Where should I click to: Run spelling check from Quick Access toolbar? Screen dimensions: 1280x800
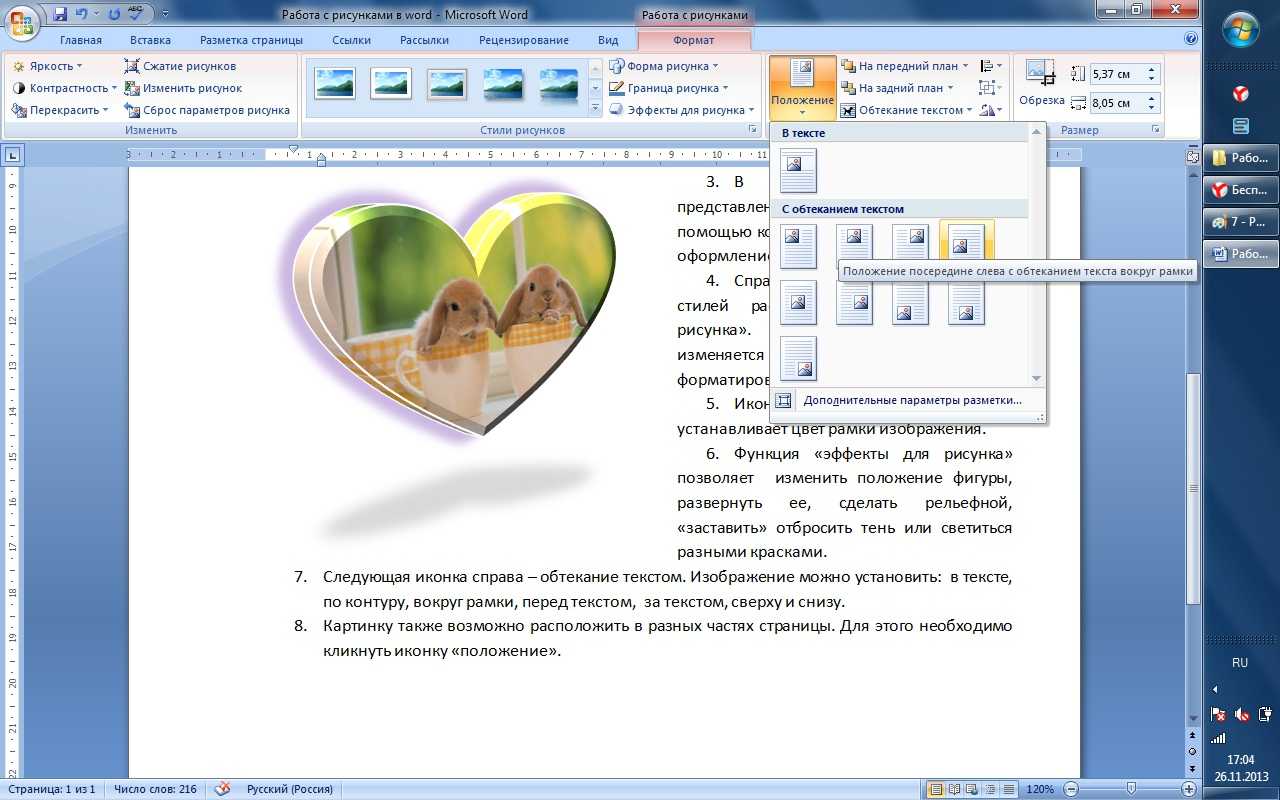[x=137, y=14]
